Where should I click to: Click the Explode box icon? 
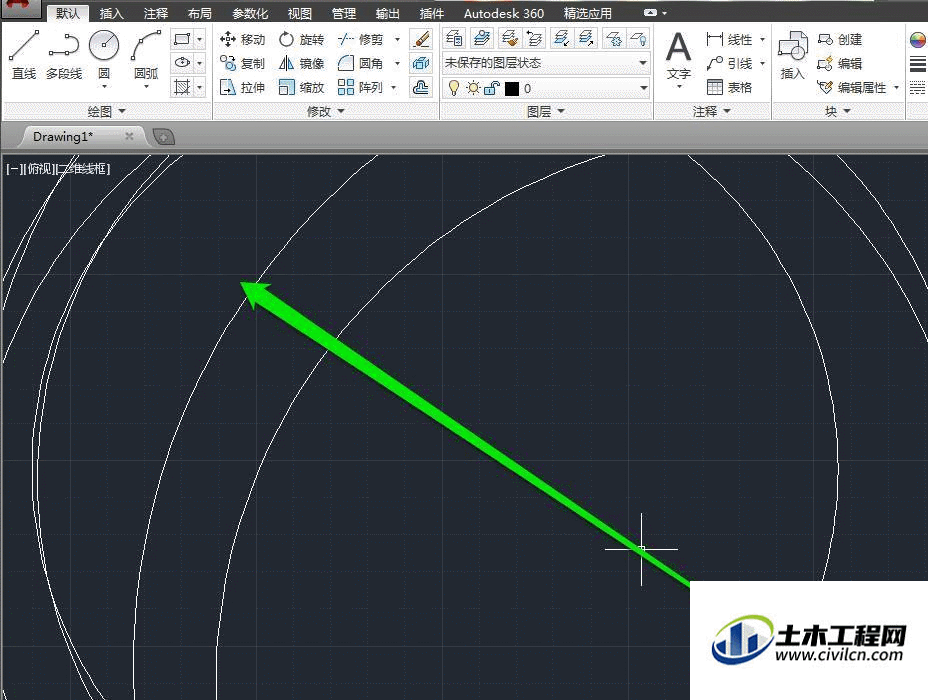pos(421,63)
